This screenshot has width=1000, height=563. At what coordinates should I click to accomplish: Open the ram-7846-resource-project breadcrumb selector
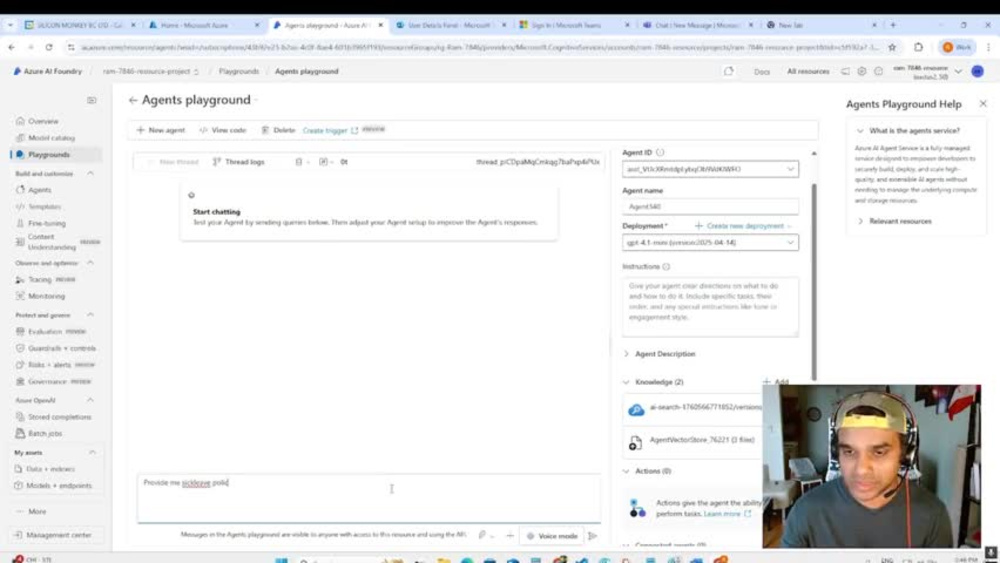(x=151, y=71)
